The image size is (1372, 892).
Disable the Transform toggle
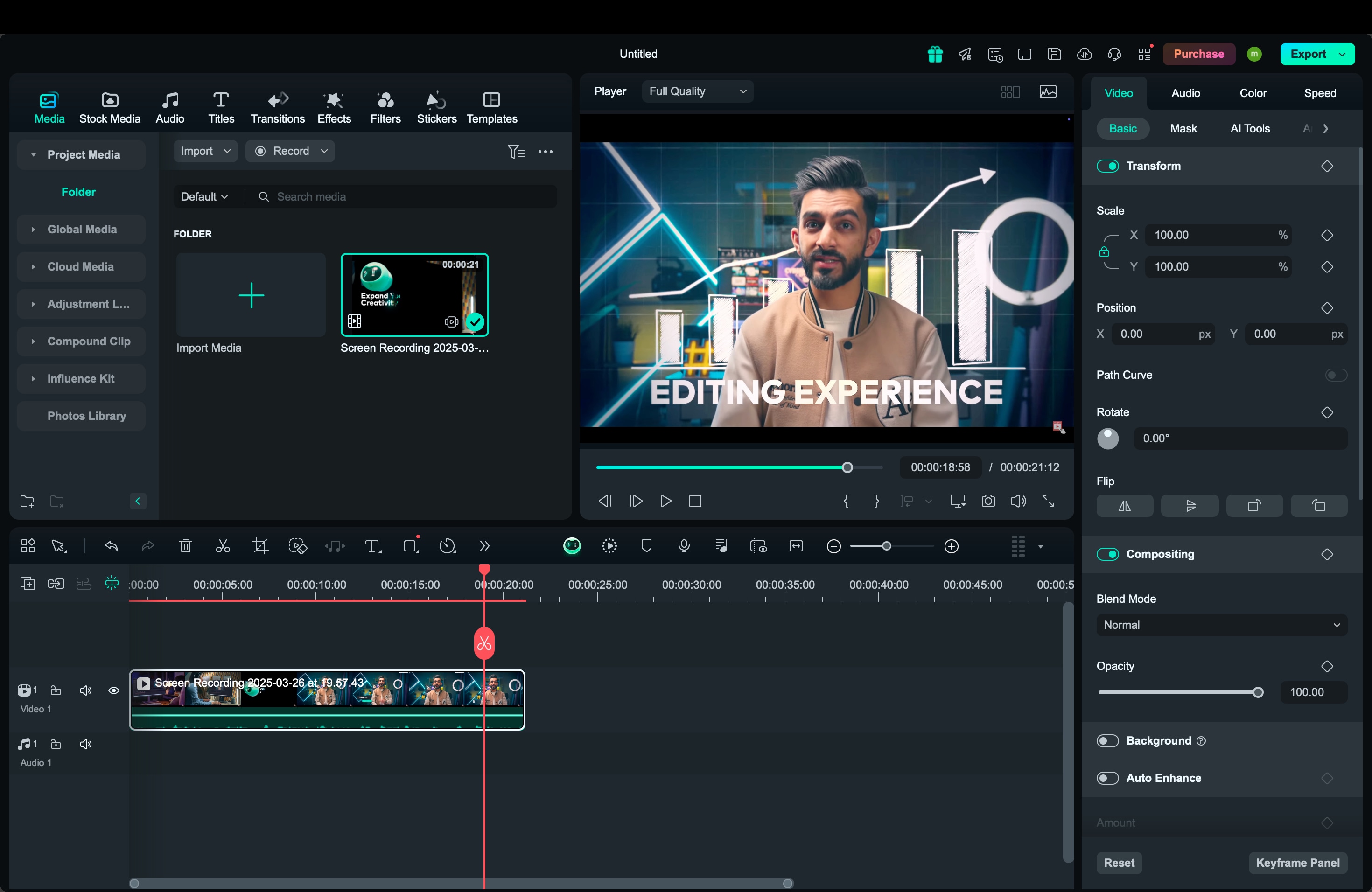(x=1107, y=166)
